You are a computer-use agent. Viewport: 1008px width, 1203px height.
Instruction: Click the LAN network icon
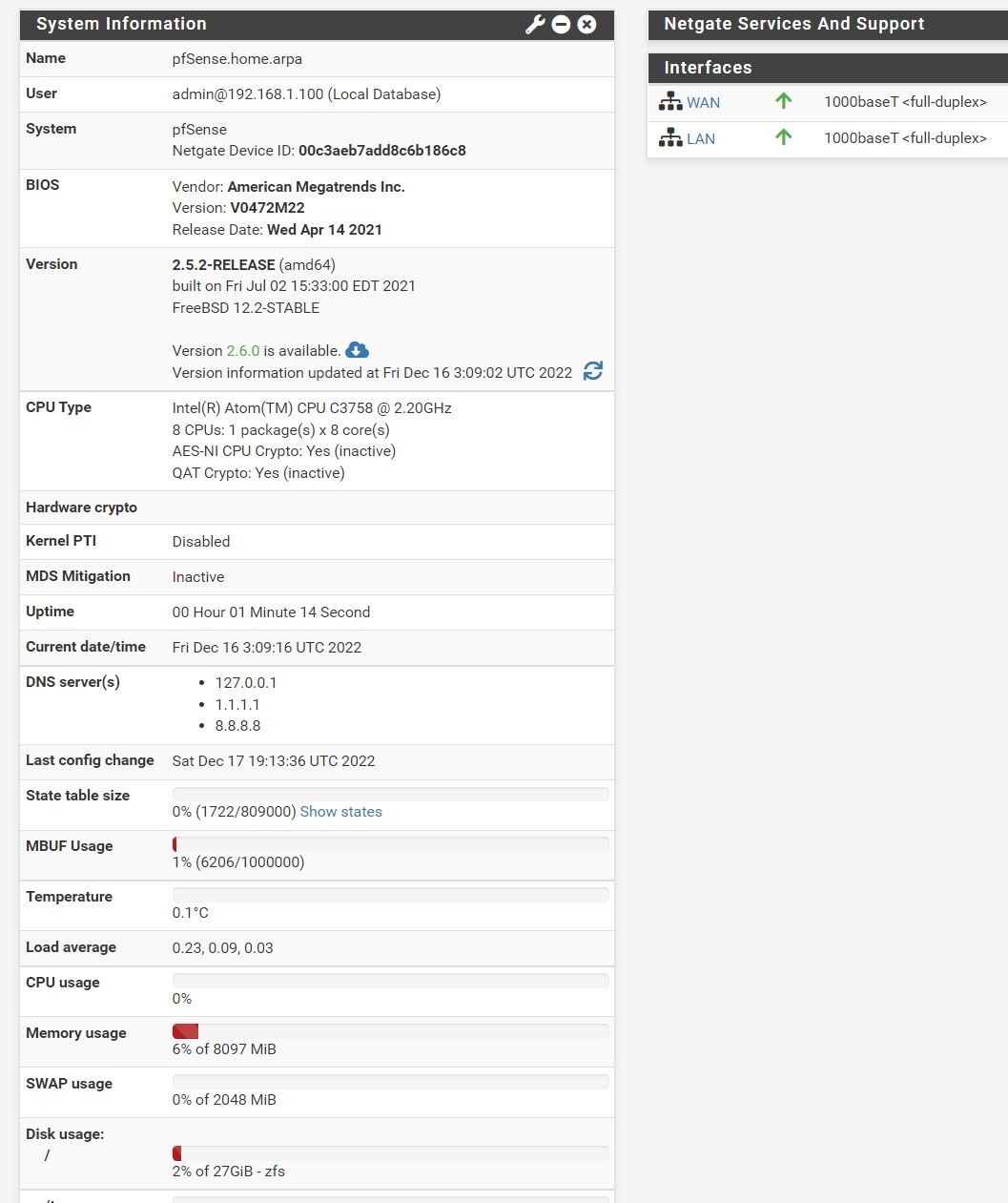coord(670,138)
